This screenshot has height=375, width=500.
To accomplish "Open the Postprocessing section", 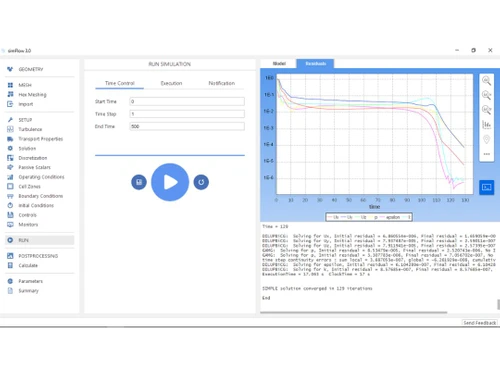I will 39,256.
